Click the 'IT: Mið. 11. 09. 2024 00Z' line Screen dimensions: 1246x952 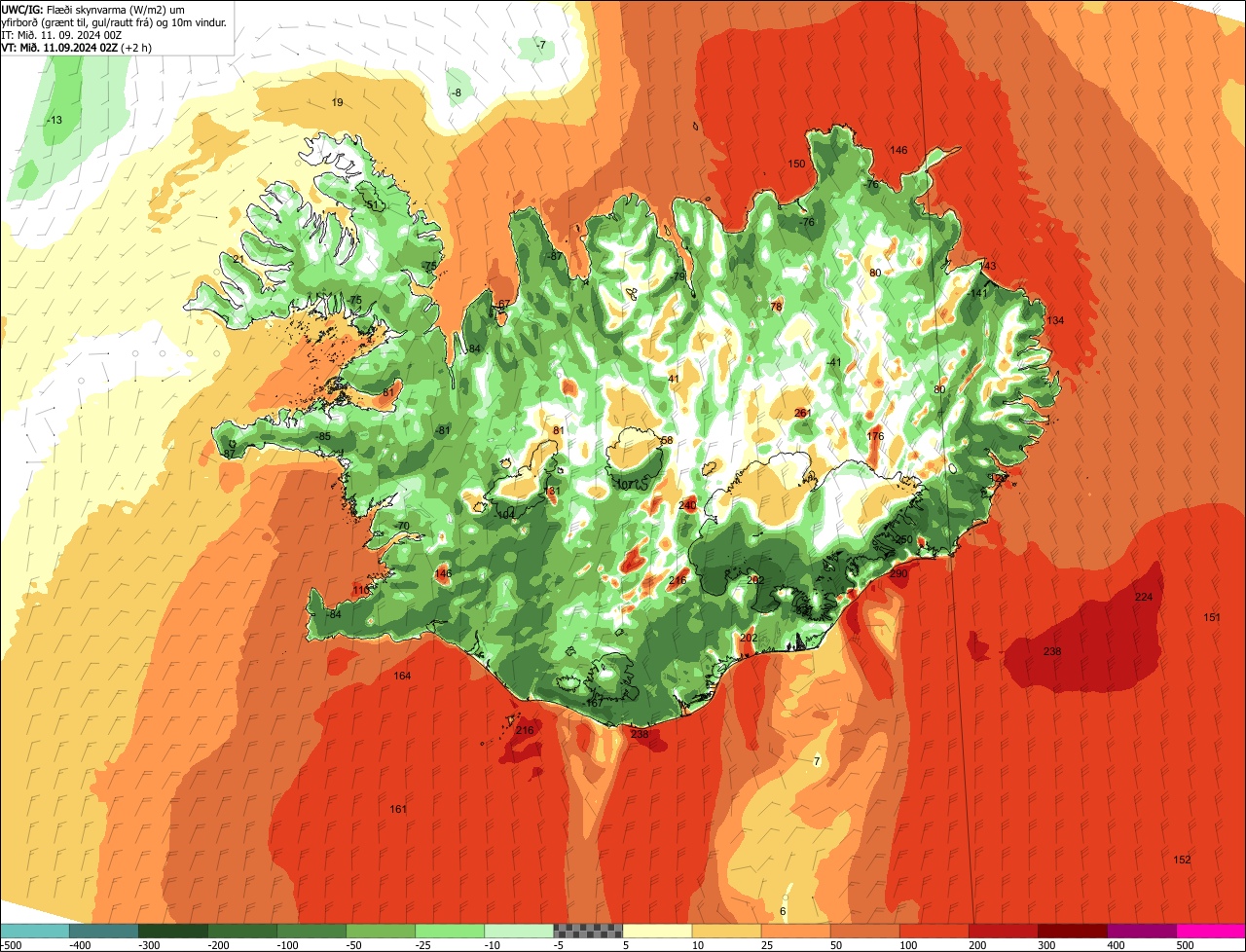(x=61, y=34)
